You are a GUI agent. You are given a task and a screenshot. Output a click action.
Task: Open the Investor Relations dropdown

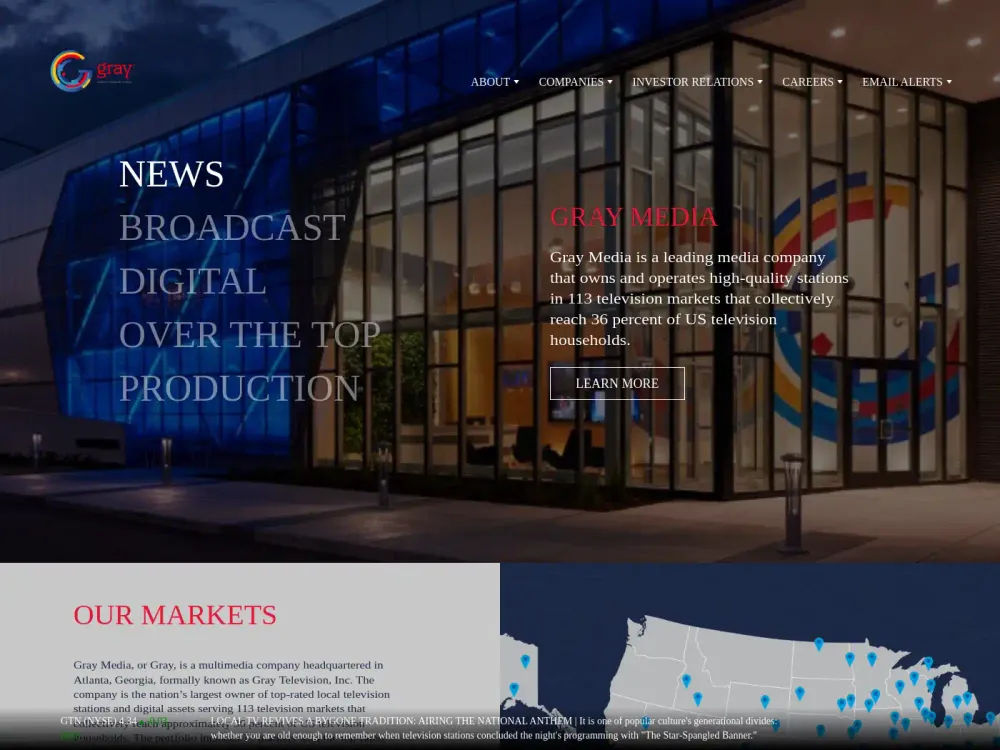[697, 82]
